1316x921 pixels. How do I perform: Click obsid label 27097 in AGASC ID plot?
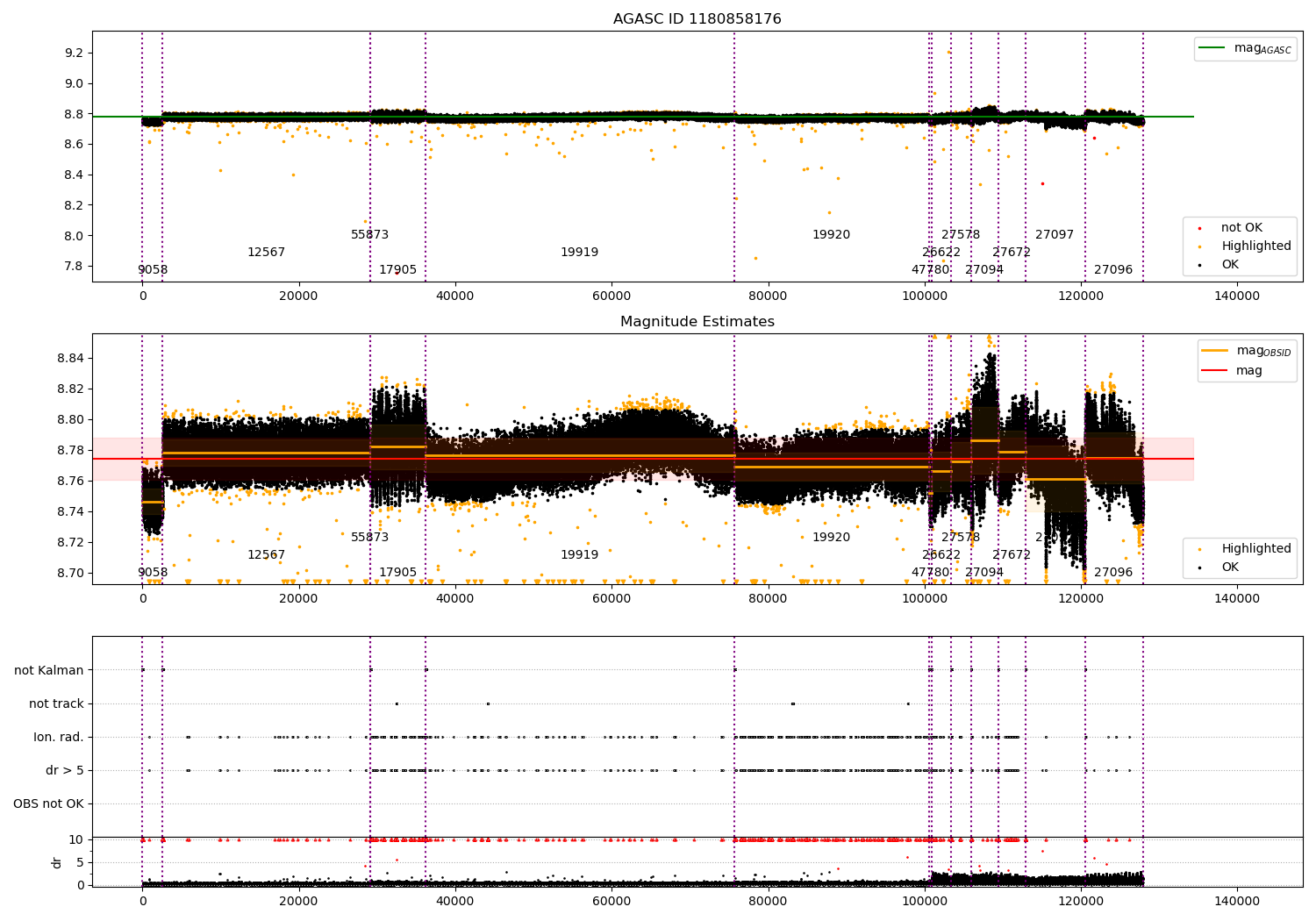pos(1055,235)
